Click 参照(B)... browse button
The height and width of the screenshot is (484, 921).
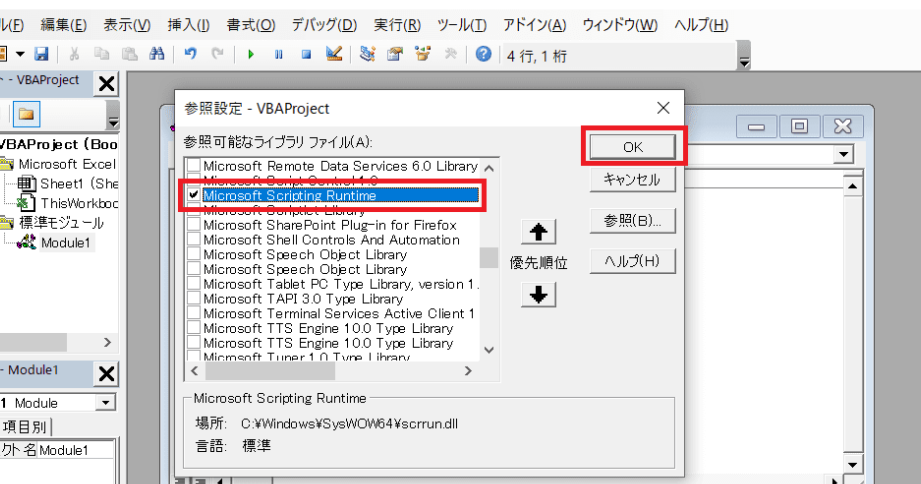click(633, 221)
